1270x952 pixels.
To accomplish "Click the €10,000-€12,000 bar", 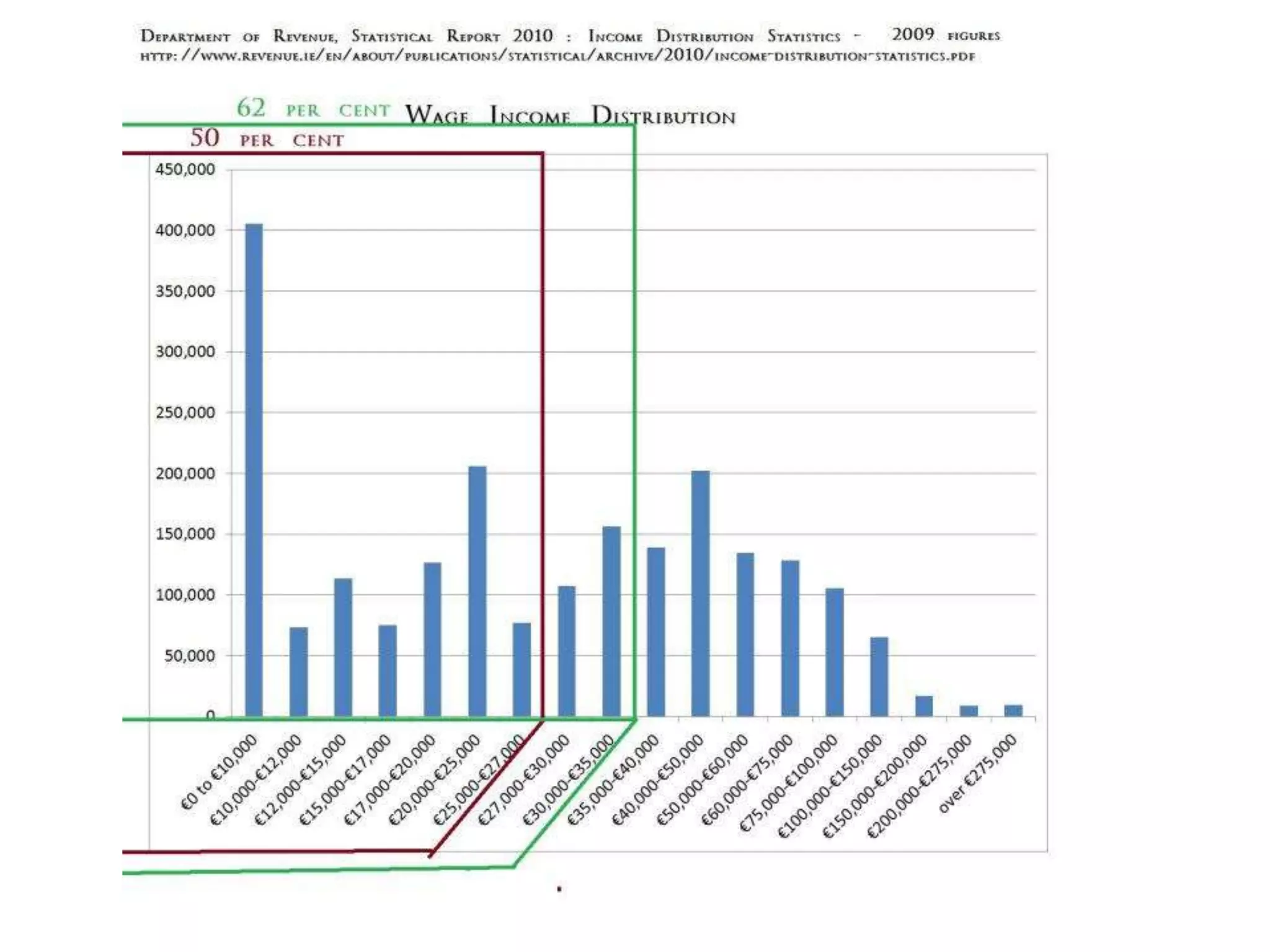I will click(298, 671).
